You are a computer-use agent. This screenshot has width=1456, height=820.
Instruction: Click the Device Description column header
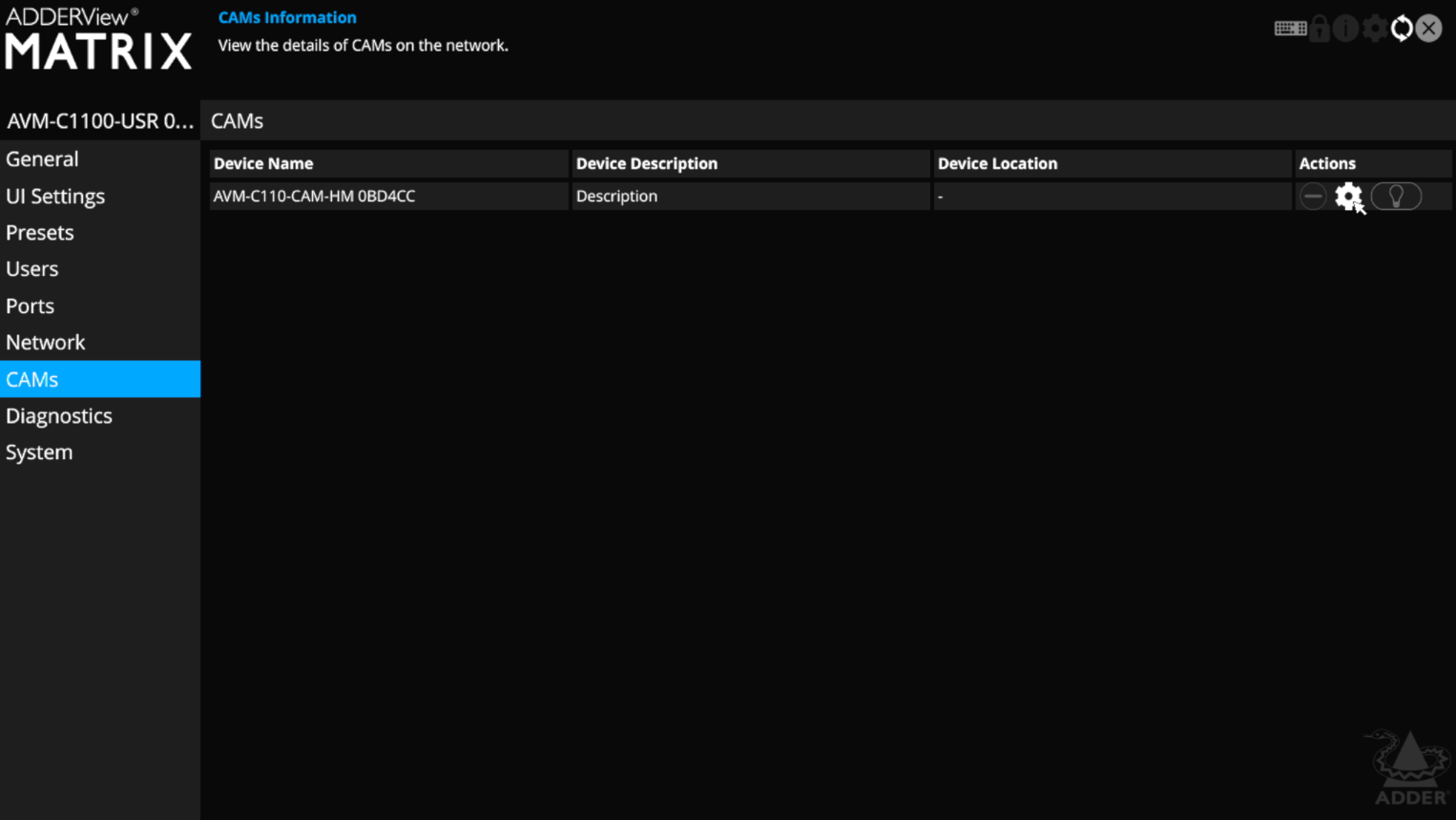click(x=751, y=163)
